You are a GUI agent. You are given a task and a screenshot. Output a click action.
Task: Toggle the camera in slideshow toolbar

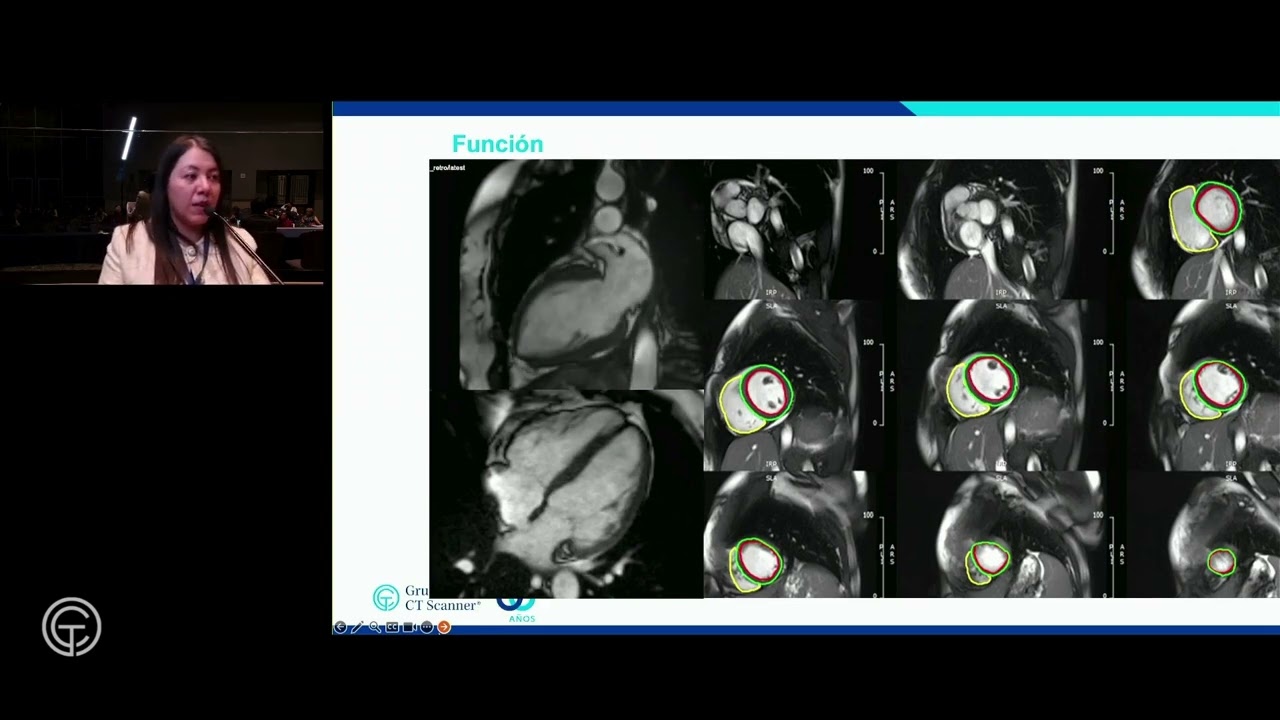pyautogui.click(x=409, y=627)
